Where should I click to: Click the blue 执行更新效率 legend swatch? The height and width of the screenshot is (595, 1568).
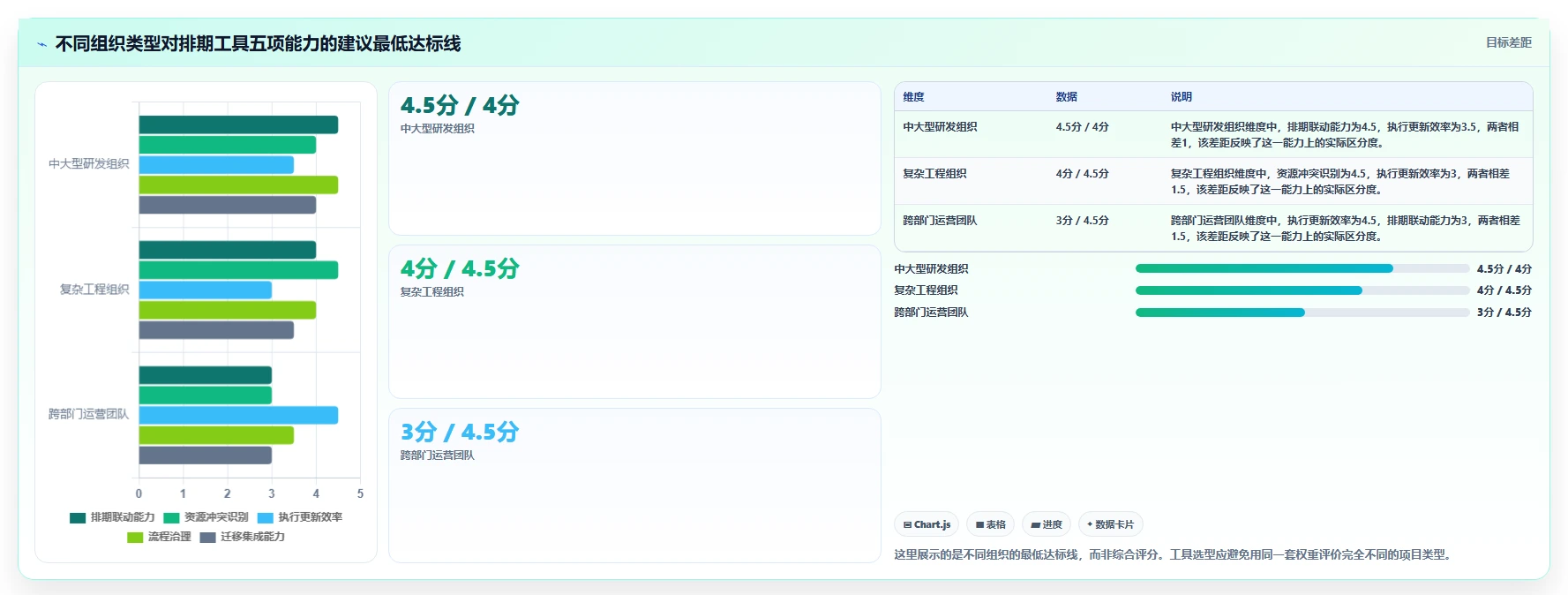point(266,517)
